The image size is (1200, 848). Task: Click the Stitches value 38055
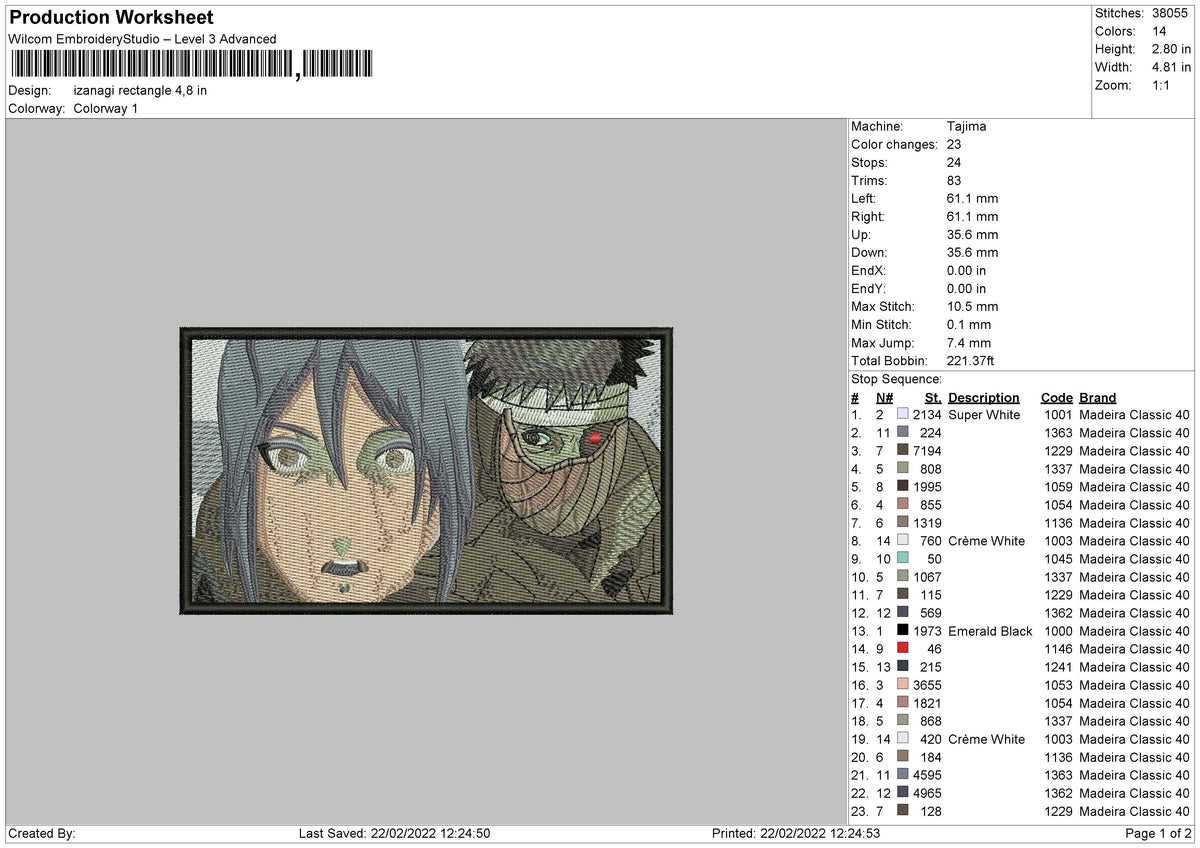pyautogui.click(x=1171, y=13)
